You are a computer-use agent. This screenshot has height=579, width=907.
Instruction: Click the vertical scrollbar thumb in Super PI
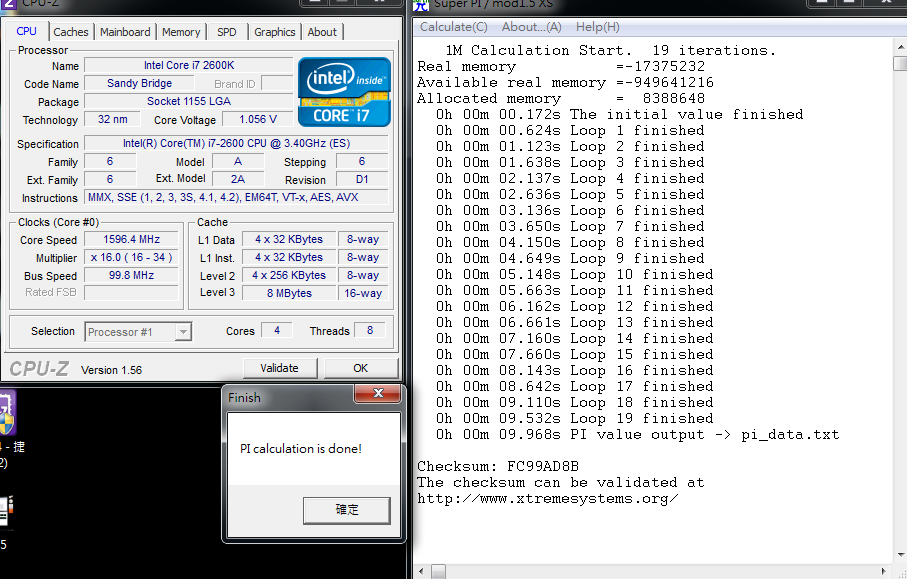point(901,63)
